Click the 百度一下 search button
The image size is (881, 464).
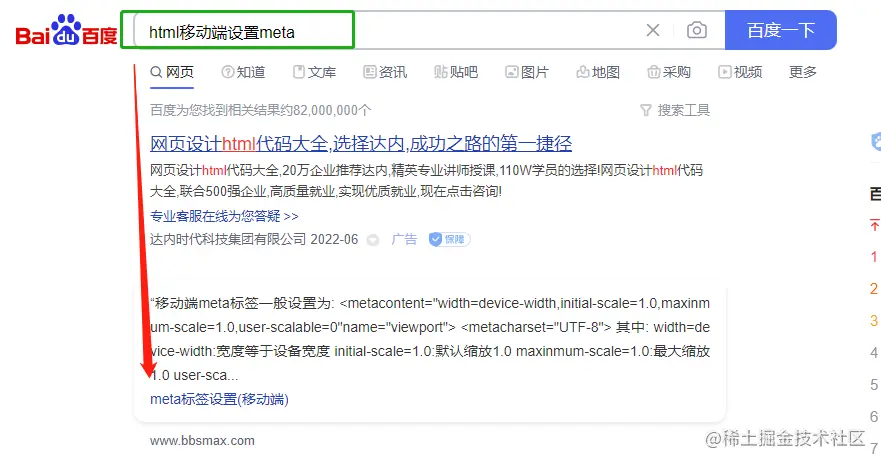780,30
